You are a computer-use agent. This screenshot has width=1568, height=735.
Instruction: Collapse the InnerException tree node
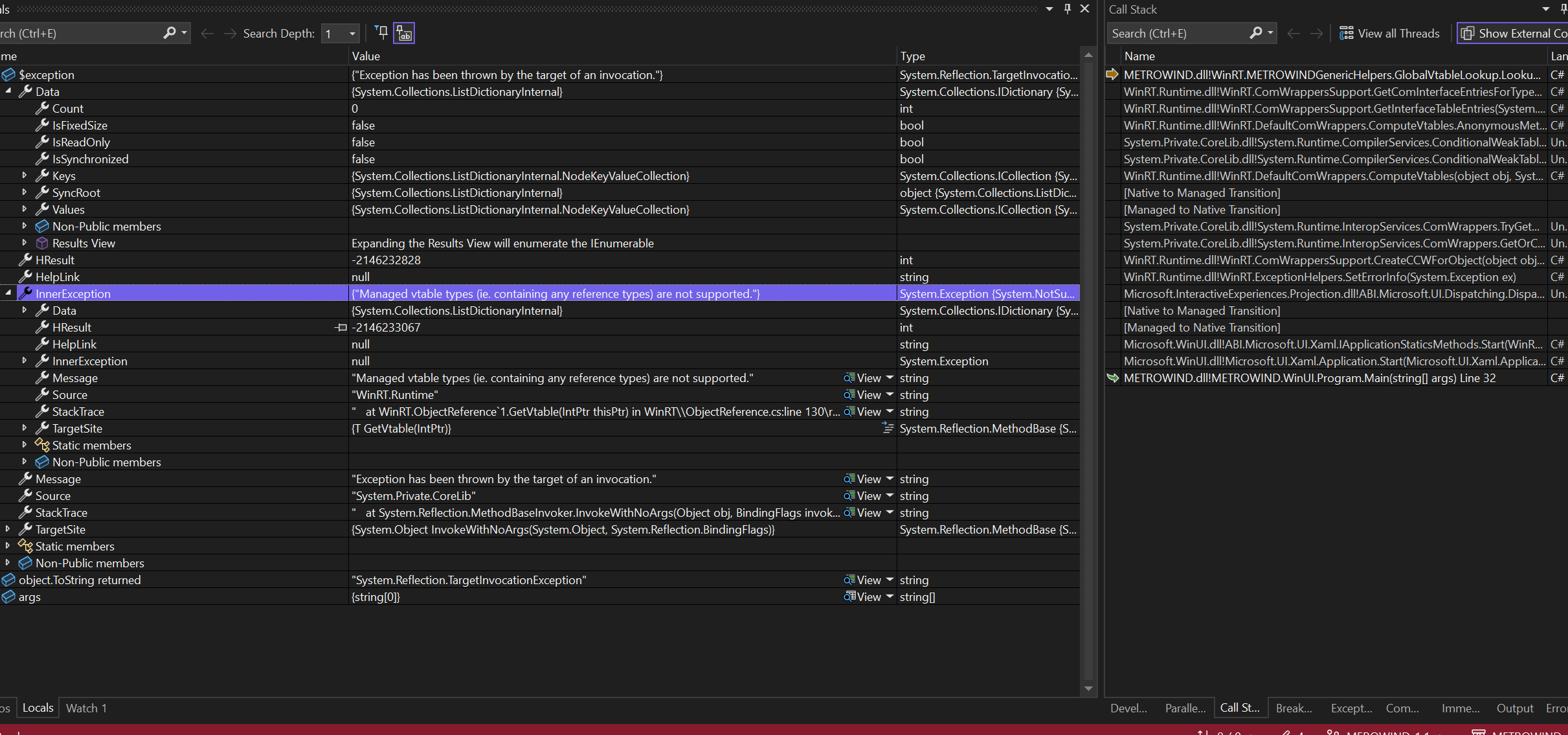tap(8, 293)
